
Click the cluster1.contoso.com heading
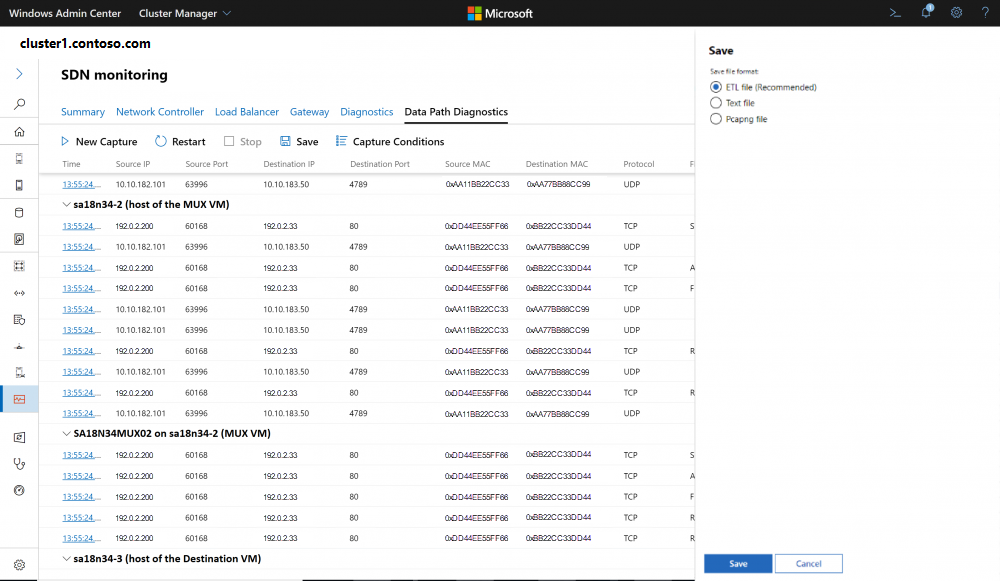(x=85, y=43)
